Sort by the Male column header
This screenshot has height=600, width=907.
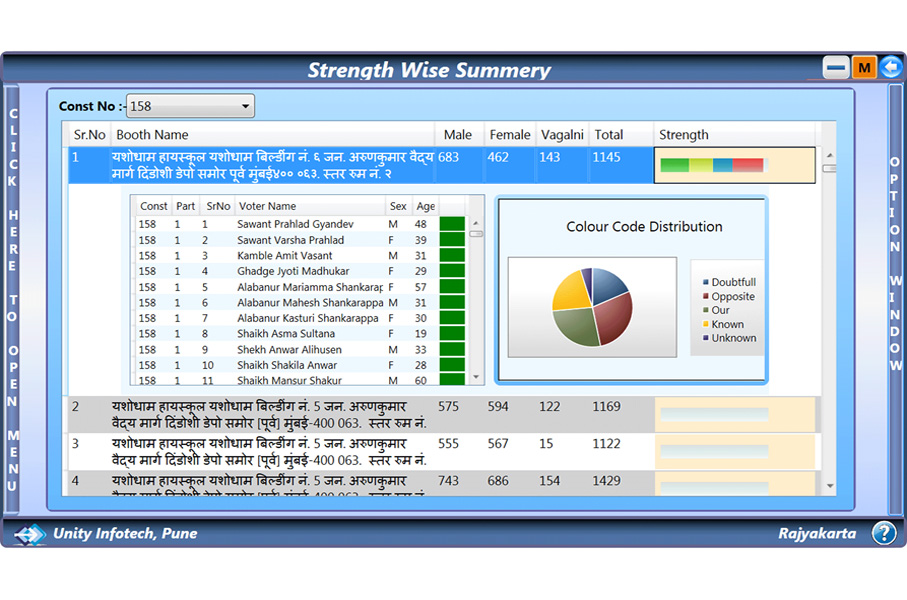point(458,135)
